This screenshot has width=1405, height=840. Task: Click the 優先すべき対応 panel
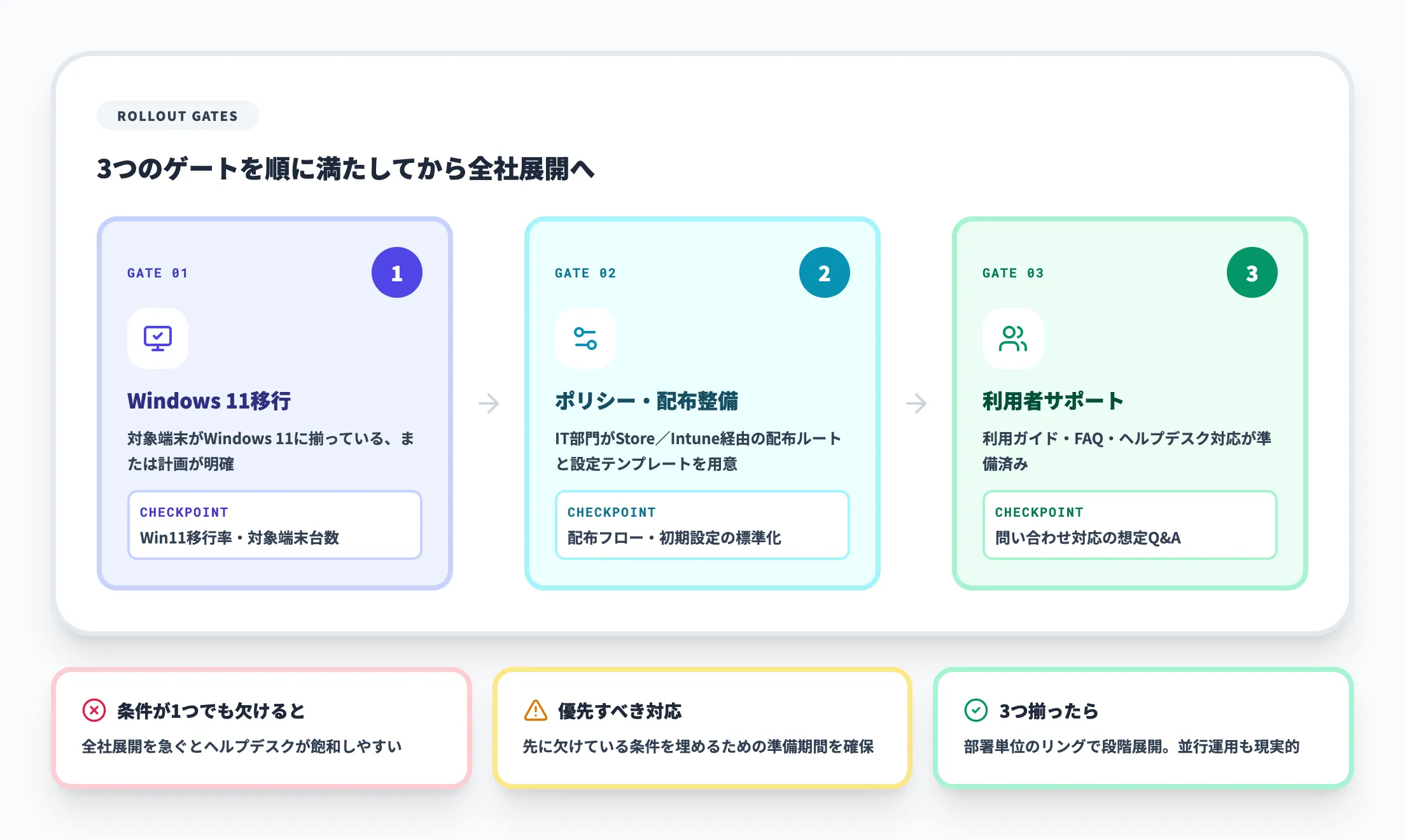[702, 728]
